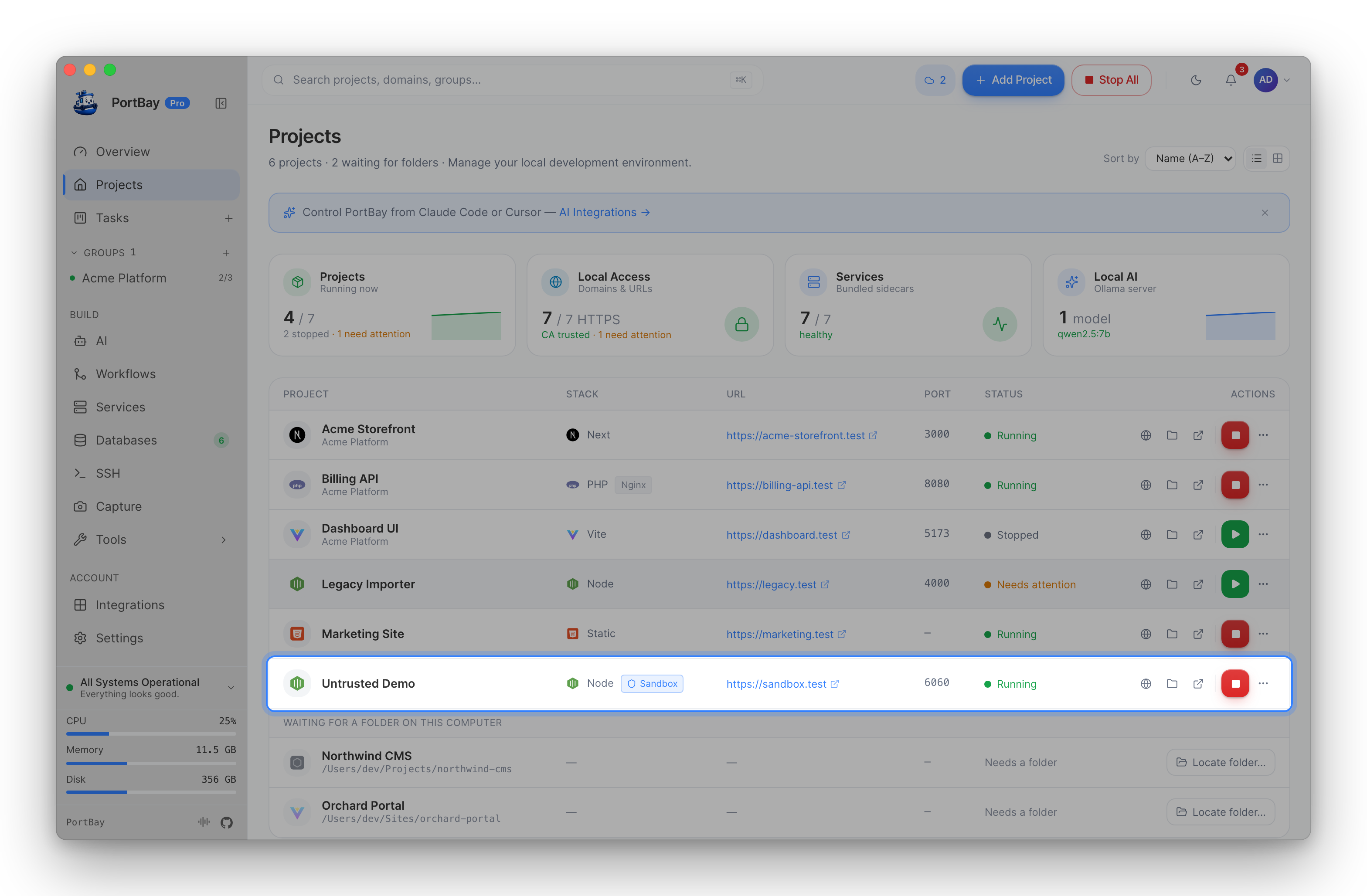Image resolution: width=1367 pixels, height=896 pixels.
Task: Stop the Untrusted Demo project
Action: (x=1235, y=683)
